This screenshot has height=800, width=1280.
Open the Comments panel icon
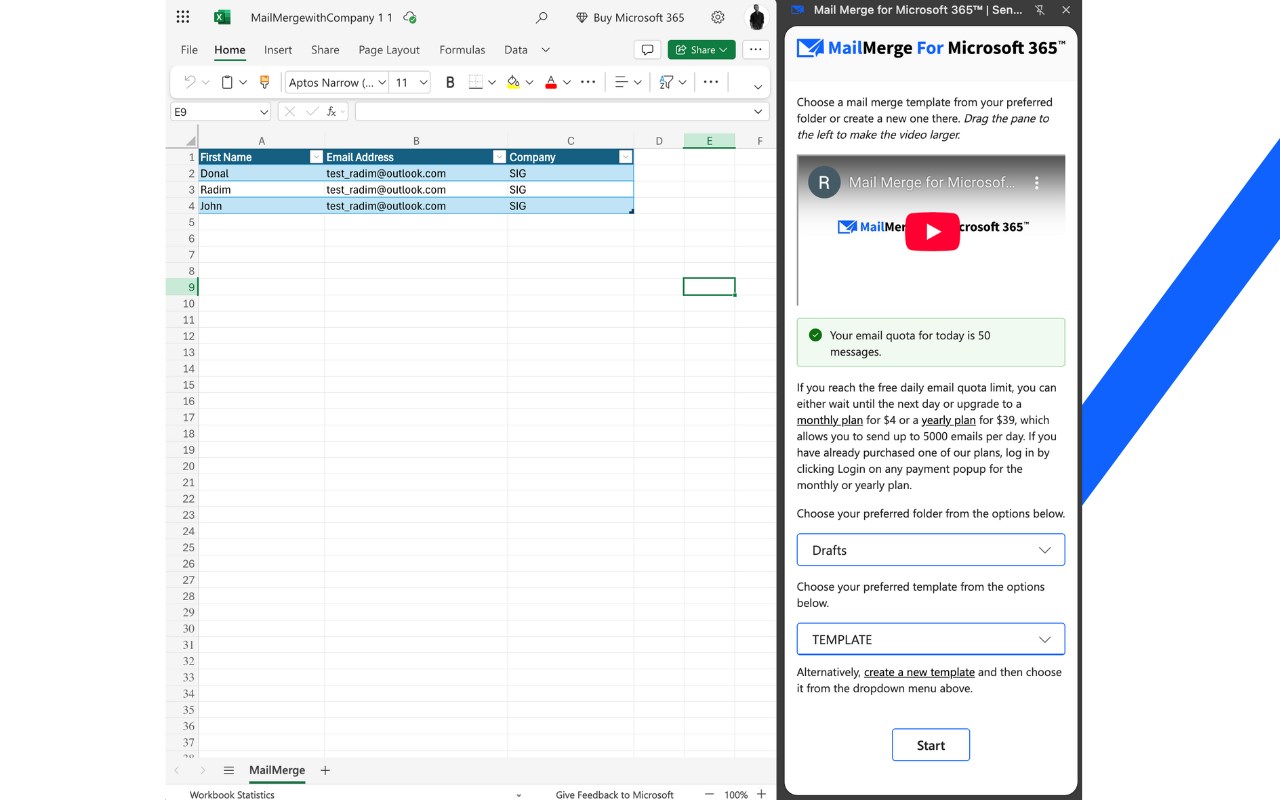tap(647, 49)
